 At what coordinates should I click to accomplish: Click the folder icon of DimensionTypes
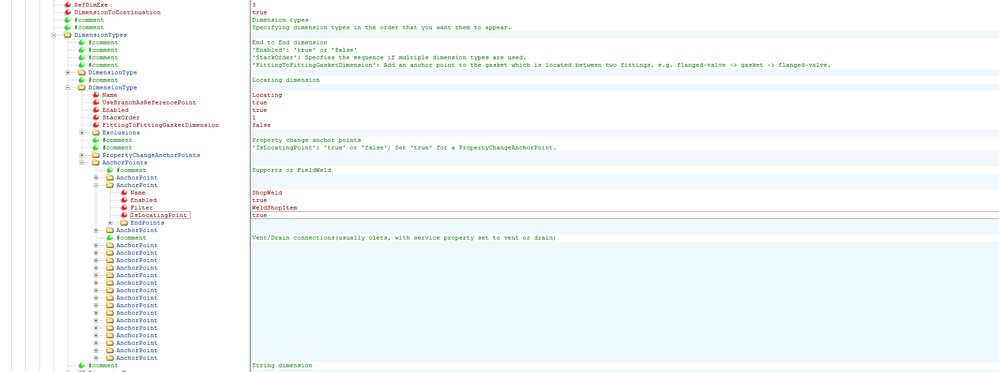(x=68, y=35)
